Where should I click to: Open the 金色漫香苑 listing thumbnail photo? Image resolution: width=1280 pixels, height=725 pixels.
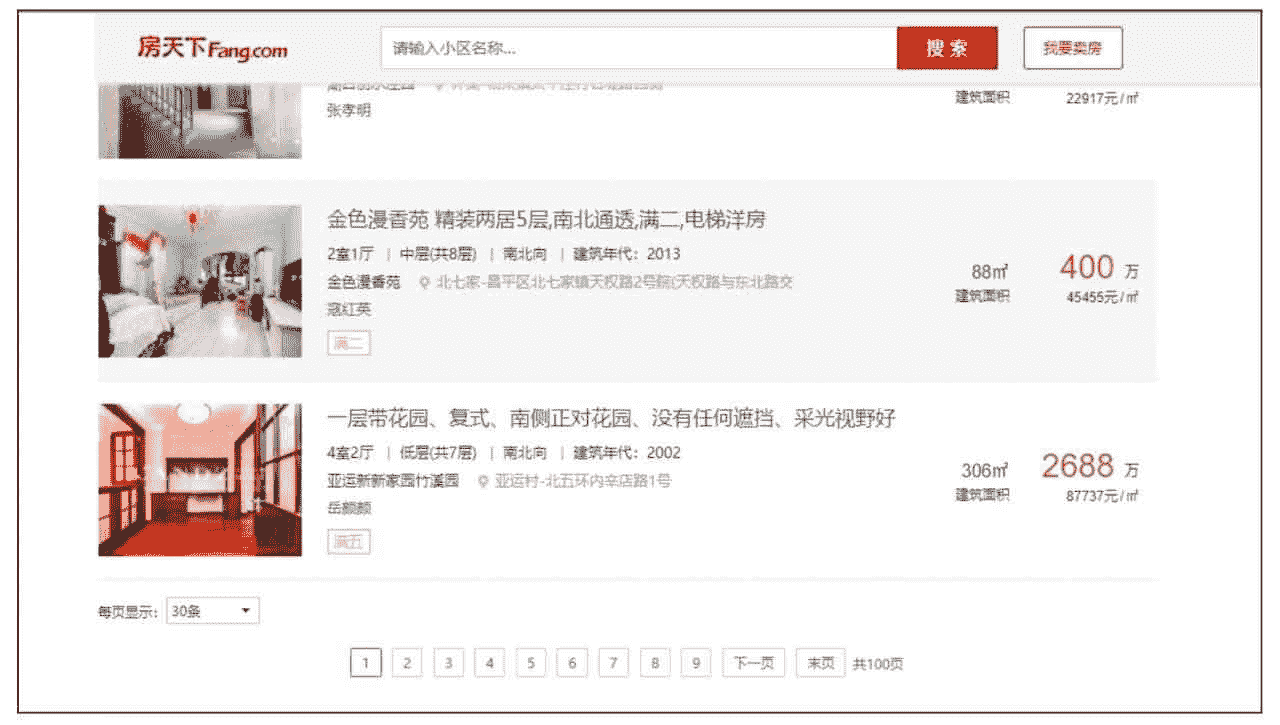[200, 281]
